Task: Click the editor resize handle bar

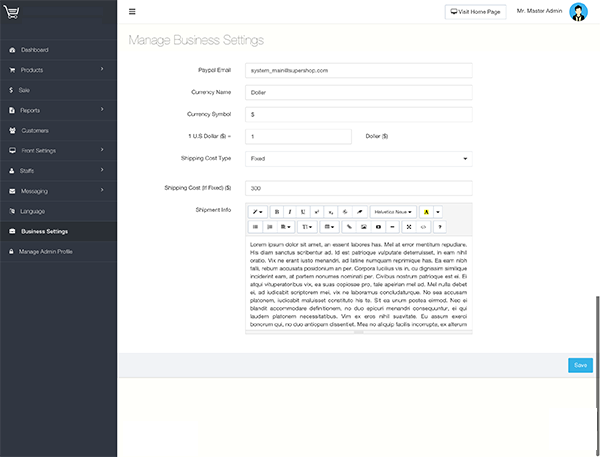Action: tap(359, 332)
